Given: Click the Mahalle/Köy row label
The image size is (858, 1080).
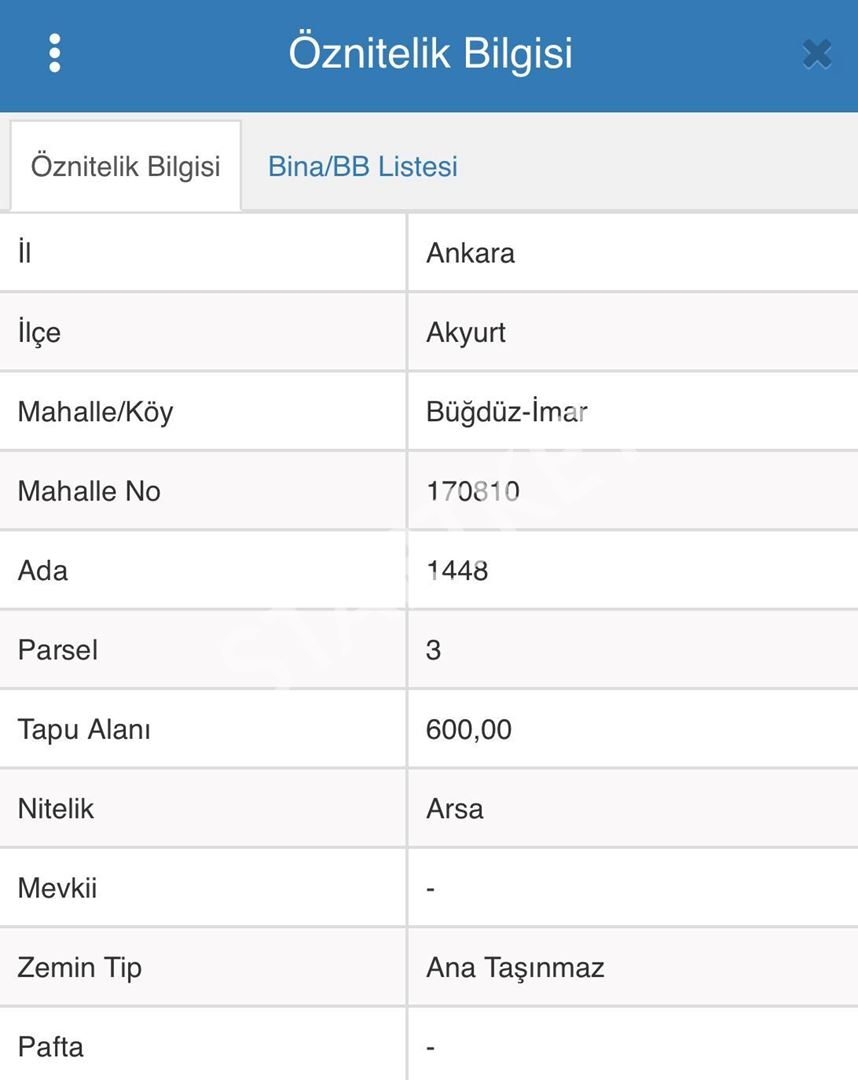Looking at the screenshot, I should [95, 411].
